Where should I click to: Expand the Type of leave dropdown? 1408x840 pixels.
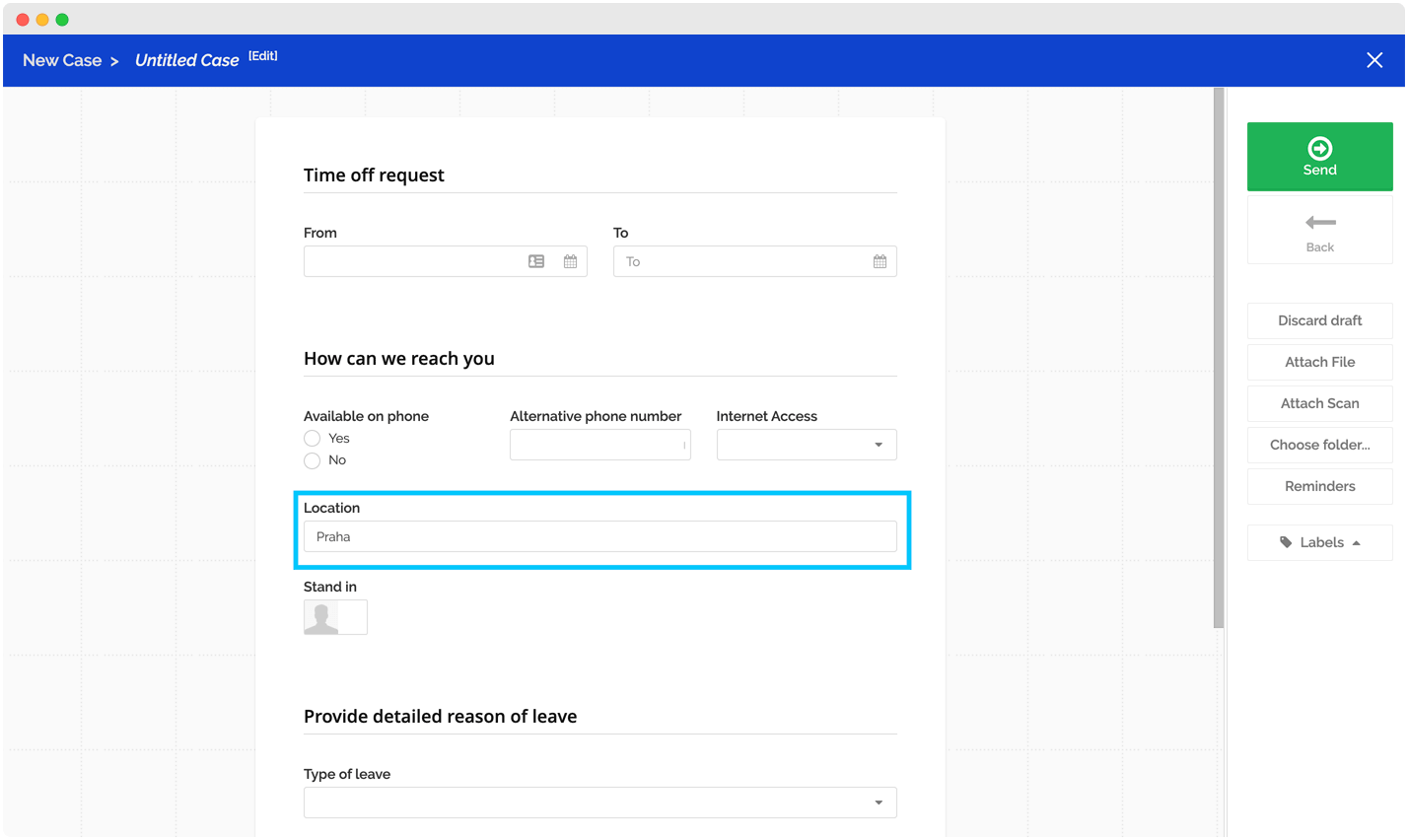pos(599,803)
